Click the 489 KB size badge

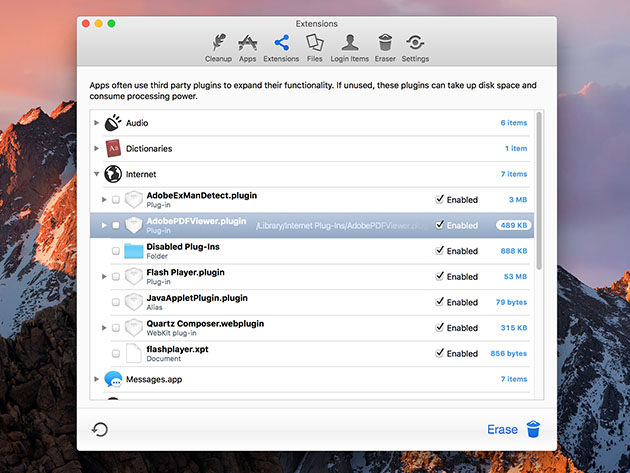tap(511, 226)
